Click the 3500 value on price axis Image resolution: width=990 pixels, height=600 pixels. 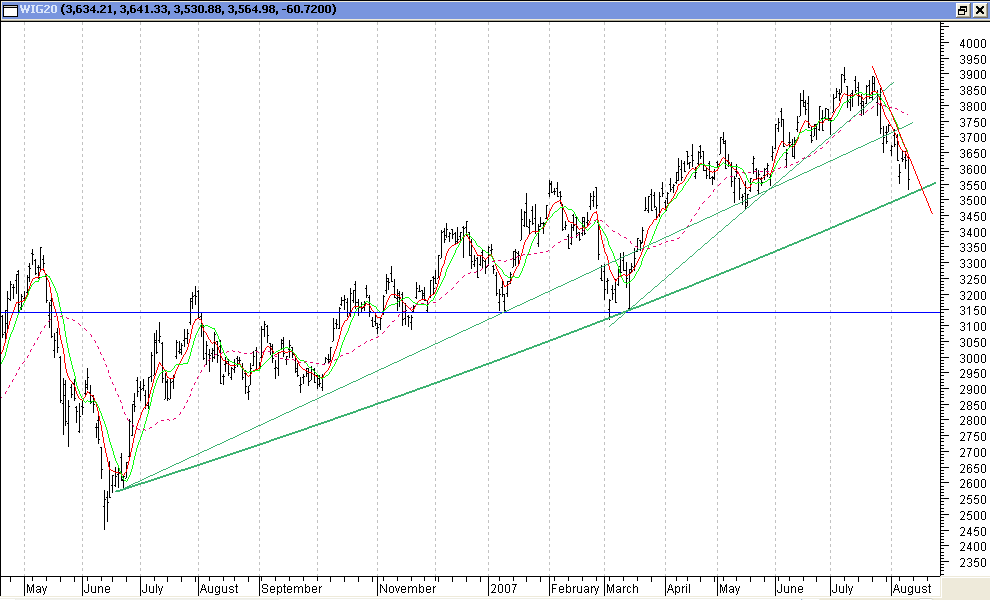[x=965, y=201]
